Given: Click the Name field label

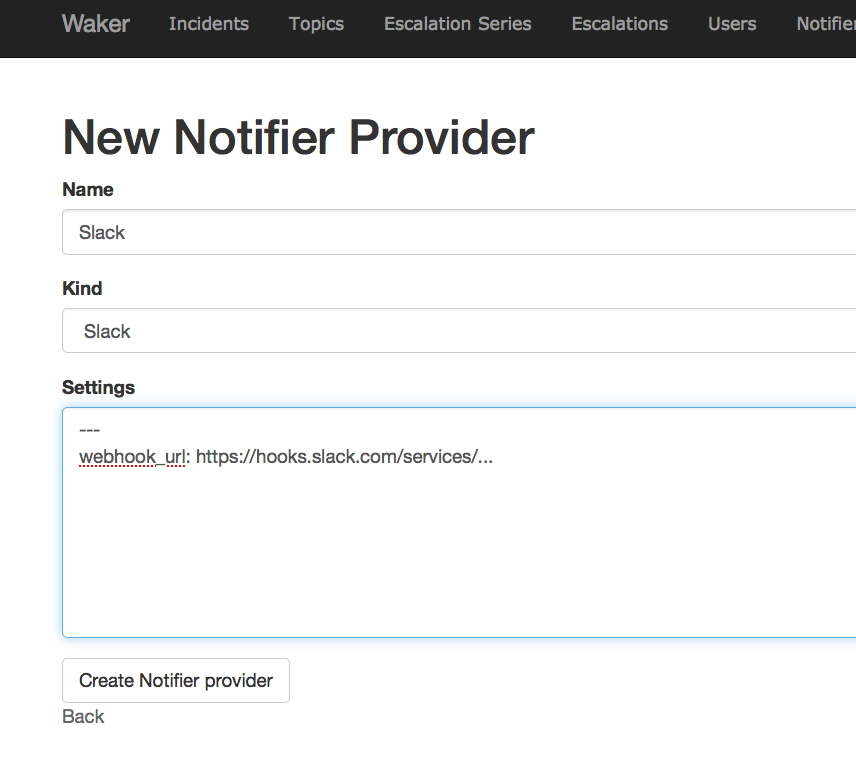Looking at the screenshot, I should pos(88,189).
